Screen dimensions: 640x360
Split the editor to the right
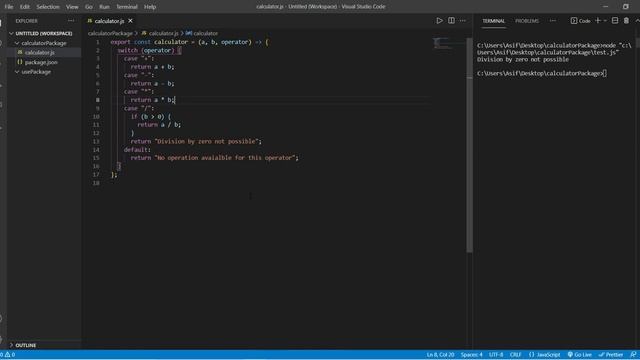pyautogui.click(x=451, y=21)
